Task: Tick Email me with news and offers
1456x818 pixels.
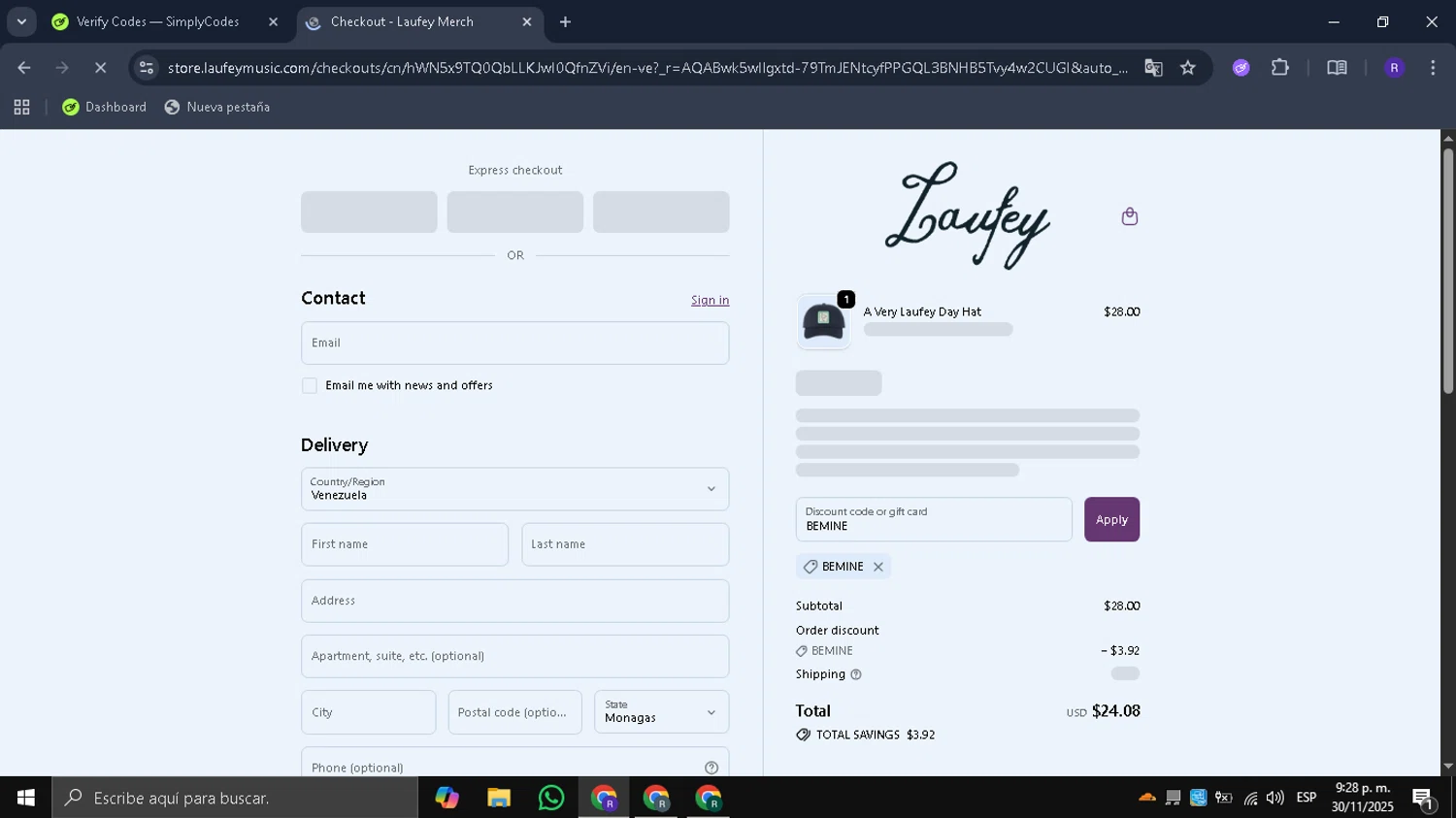Action: tap(310, 385)
